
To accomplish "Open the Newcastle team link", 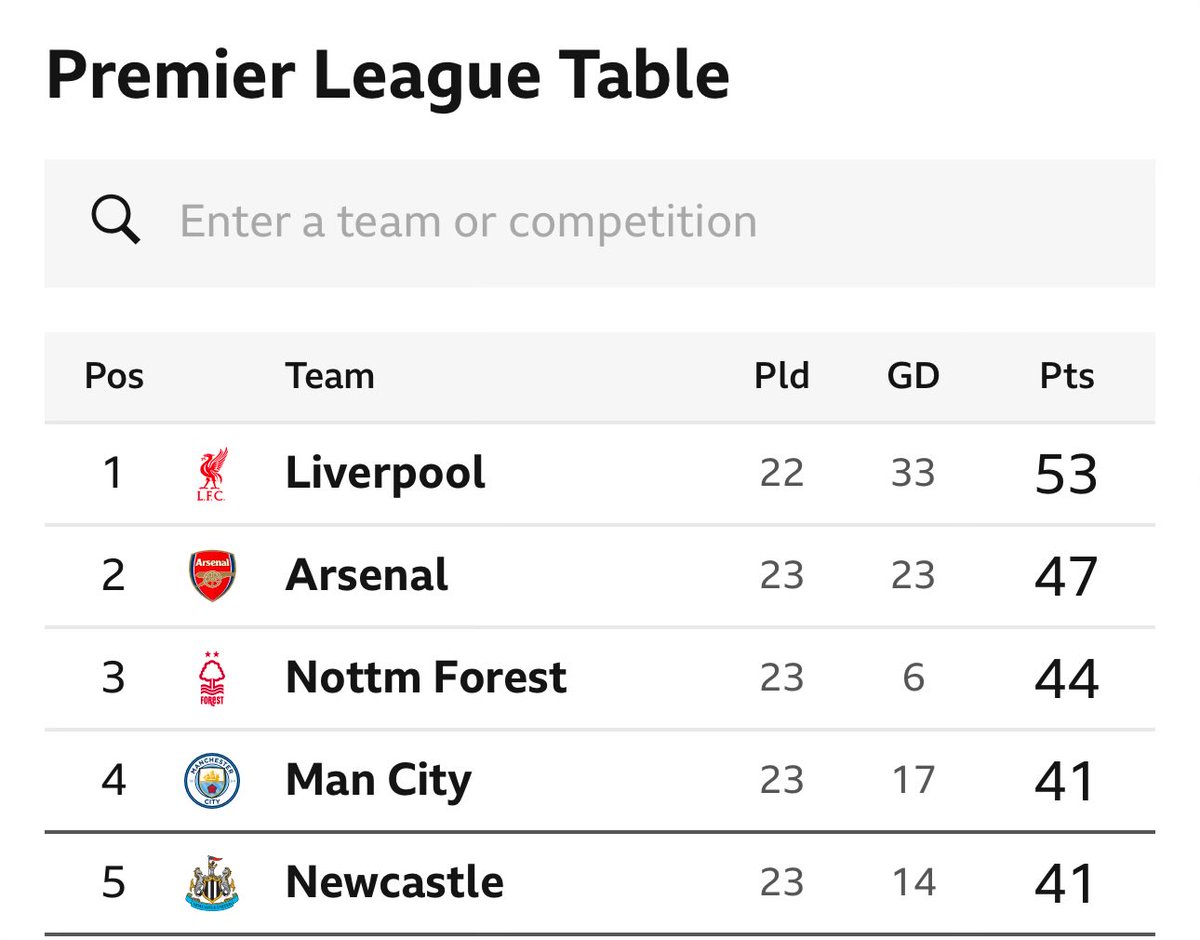I will tap(394, 882).
